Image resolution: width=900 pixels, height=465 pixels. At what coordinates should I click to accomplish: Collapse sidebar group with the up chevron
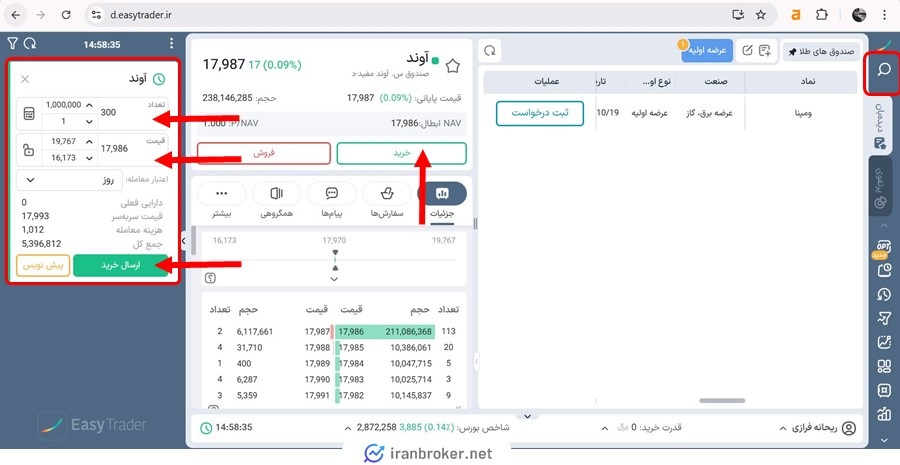pos(884,225)
